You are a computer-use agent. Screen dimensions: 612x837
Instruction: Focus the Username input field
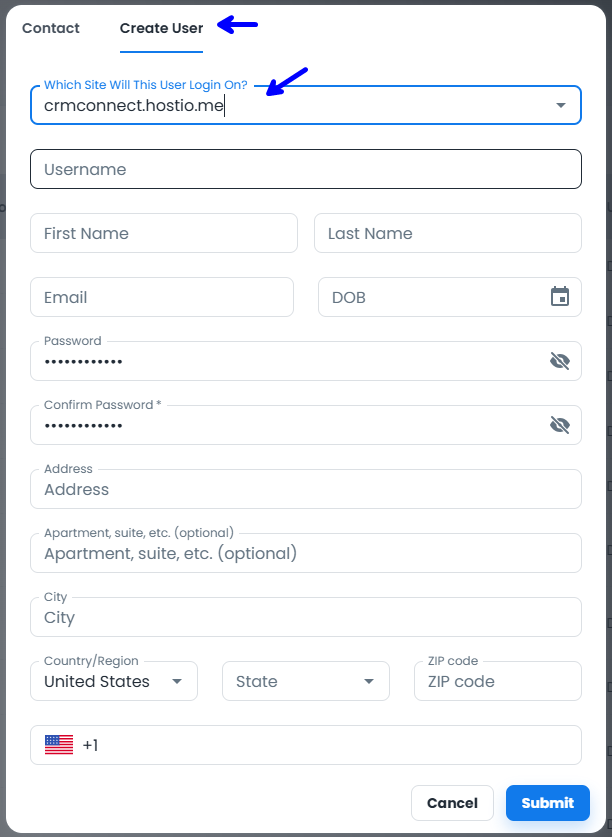point(305,169)
